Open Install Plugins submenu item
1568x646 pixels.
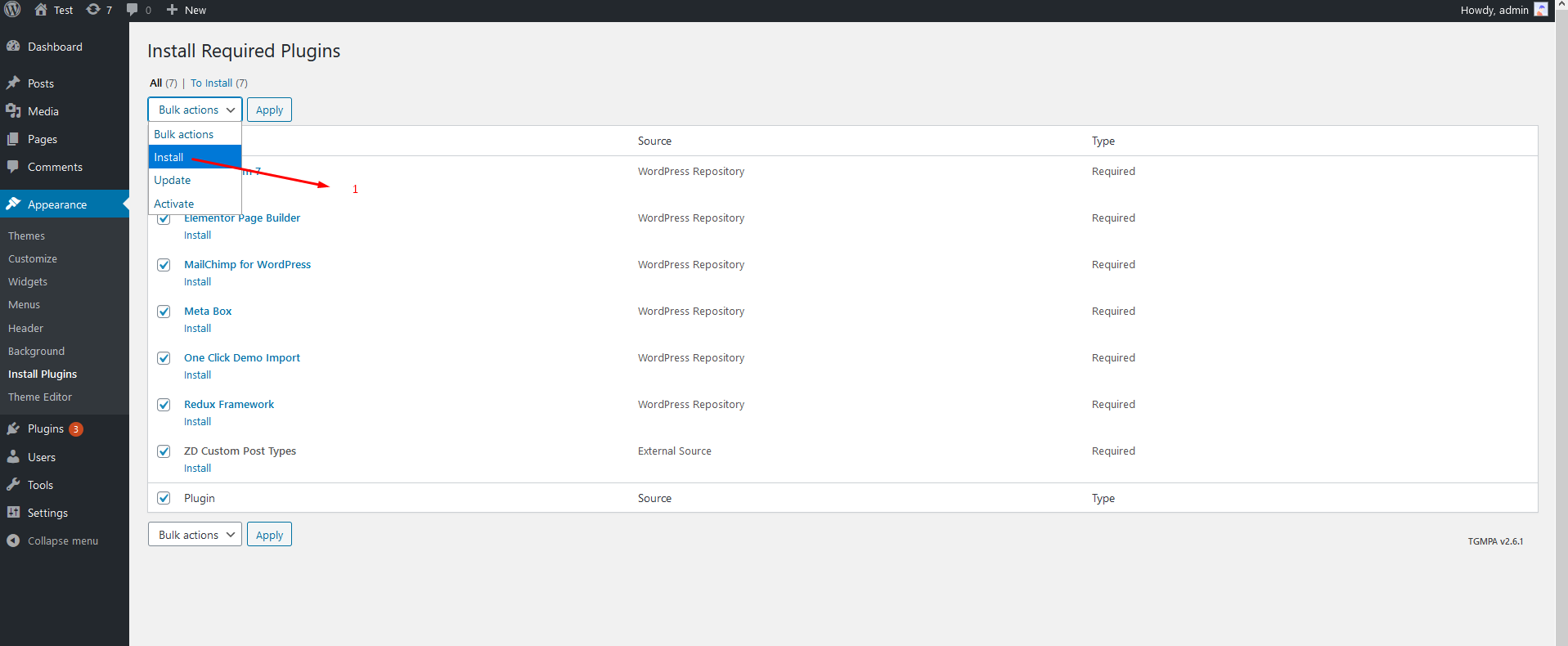pos(43,374)
